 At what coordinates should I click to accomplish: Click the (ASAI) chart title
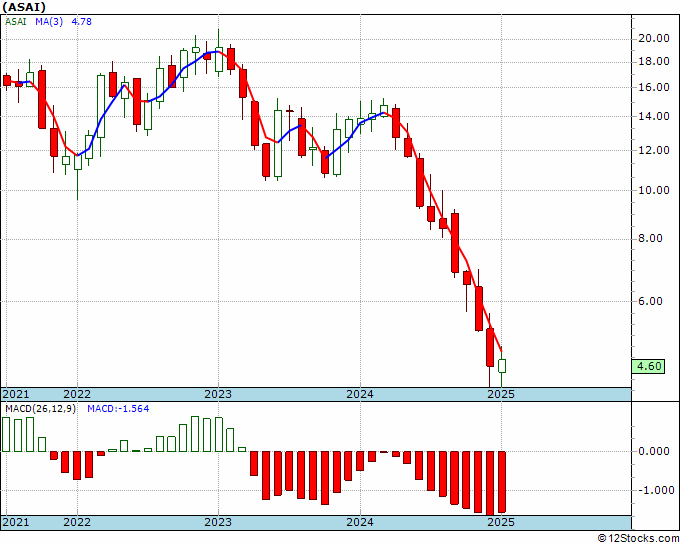pyautogui.click(x=24, y=7)
